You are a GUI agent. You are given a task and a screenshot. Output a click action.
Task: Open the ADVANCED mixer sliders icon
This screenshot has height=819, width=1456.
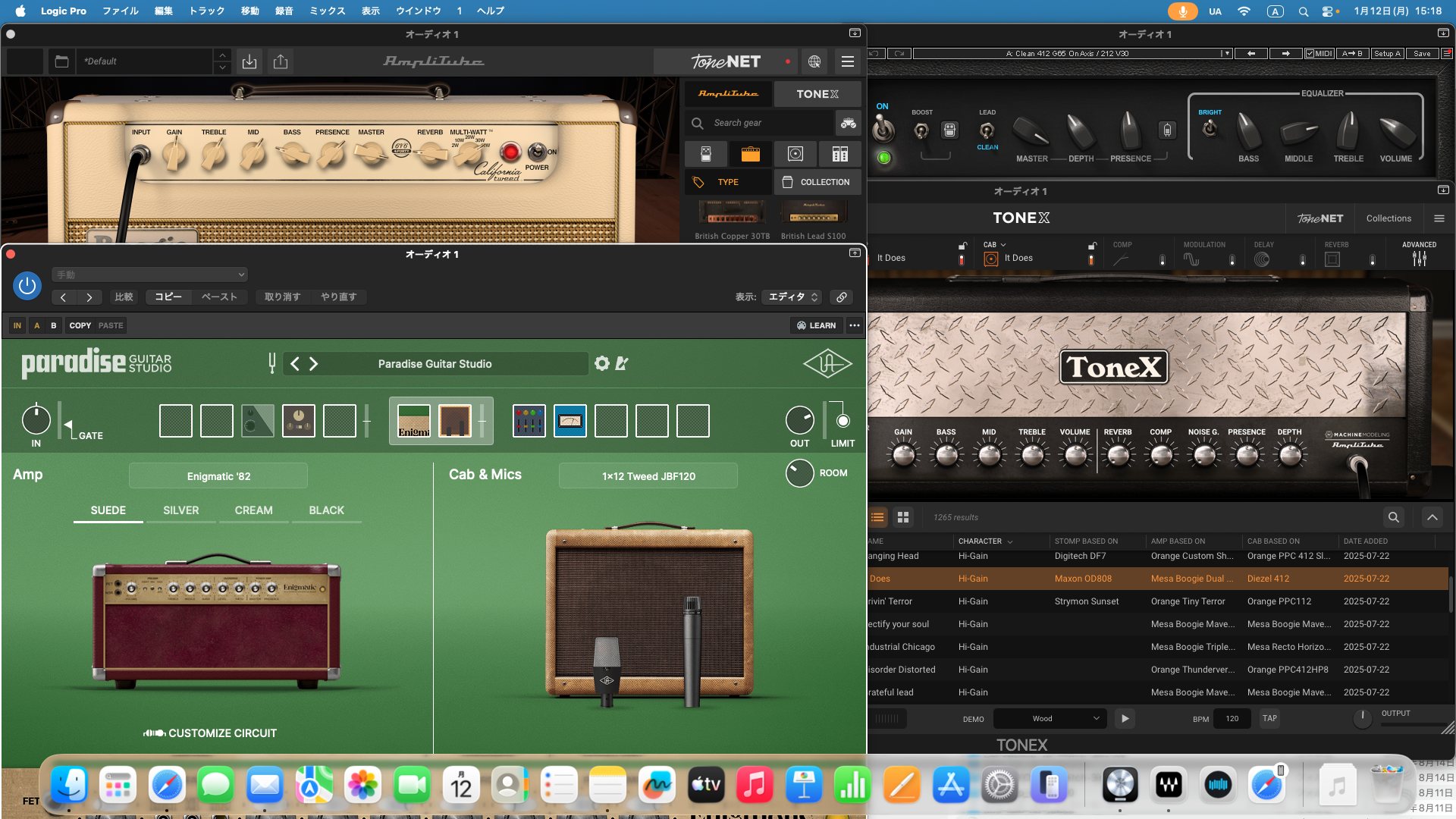click(x=1419, y=259)
